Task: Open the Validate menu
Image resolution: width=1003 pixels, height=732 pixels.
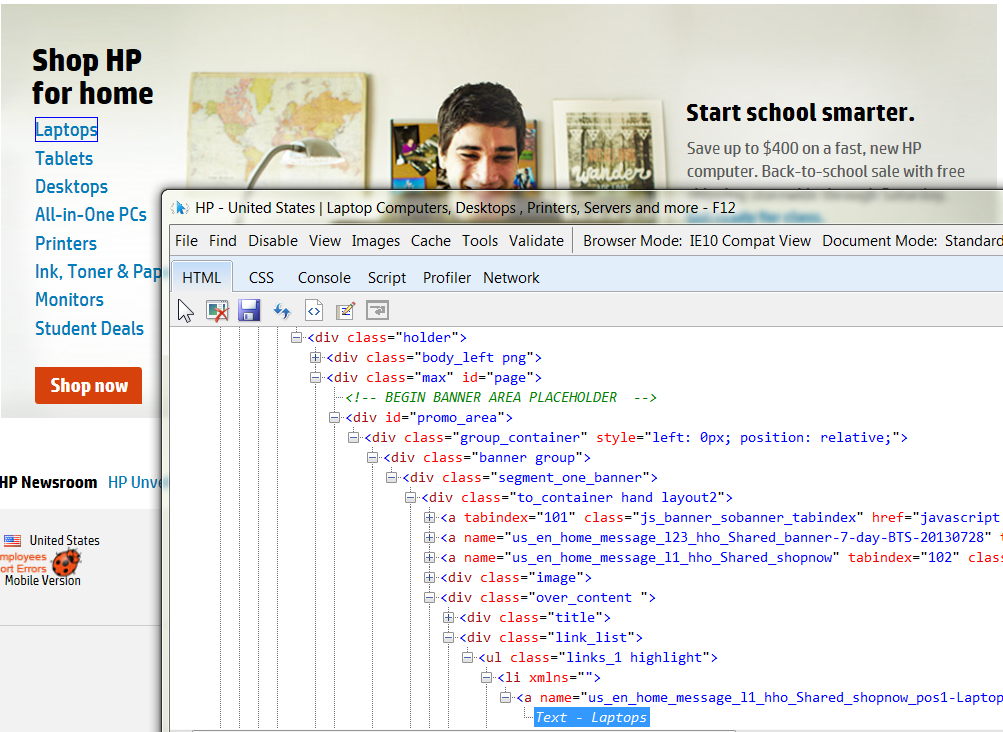Action: [536, 241]
